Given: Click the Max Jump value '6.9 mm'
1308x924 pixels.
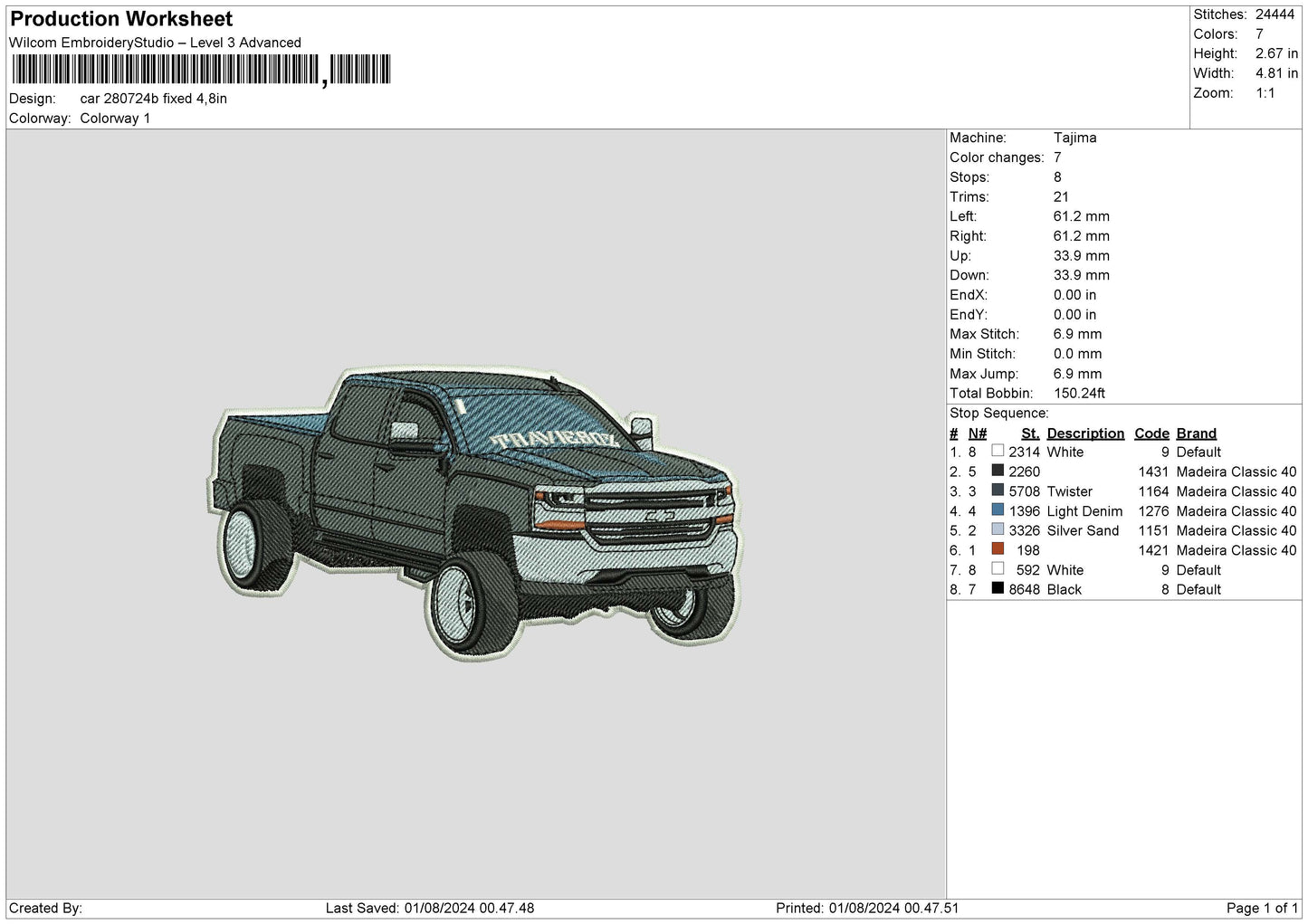Looking at the screenshot, I should [x=1077, y=374].
